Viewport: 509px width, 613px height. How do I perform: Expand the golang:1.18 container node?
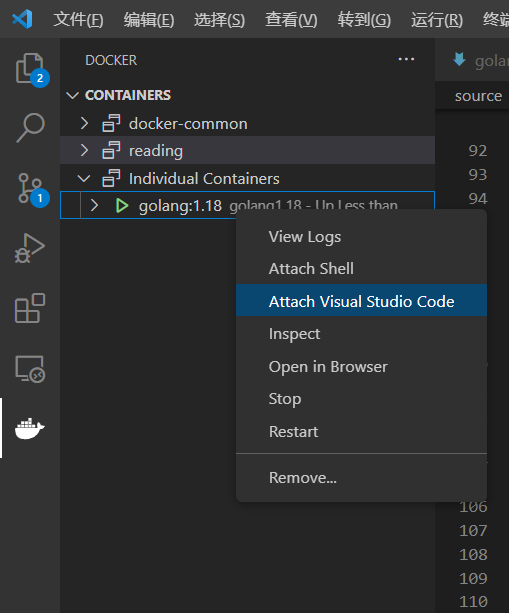coord(94,205)
